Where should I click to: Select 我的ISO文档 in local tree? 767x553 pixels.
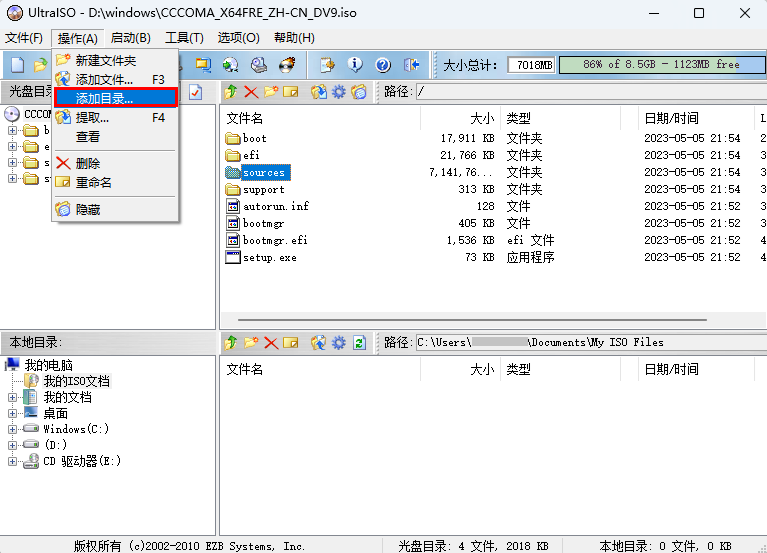tap(76, 381)
